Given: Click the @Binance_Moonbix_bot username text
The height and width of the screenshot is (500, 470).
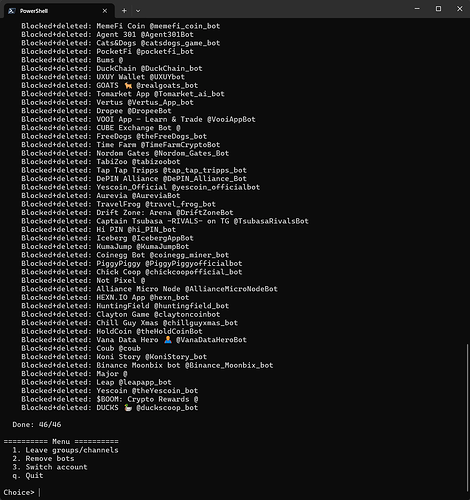Looking at the screenshot, I should click(229, 365).
